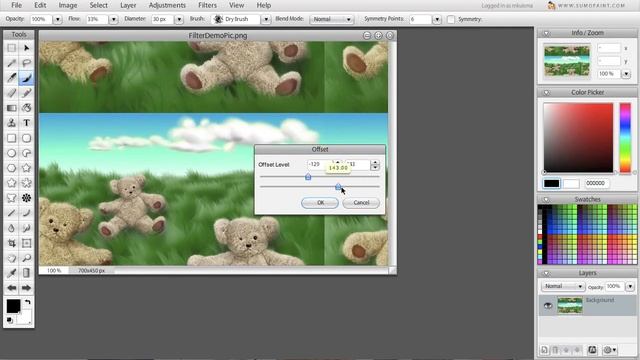
Task: Select the active Brush tool
Action: click(x=27, y=78)
